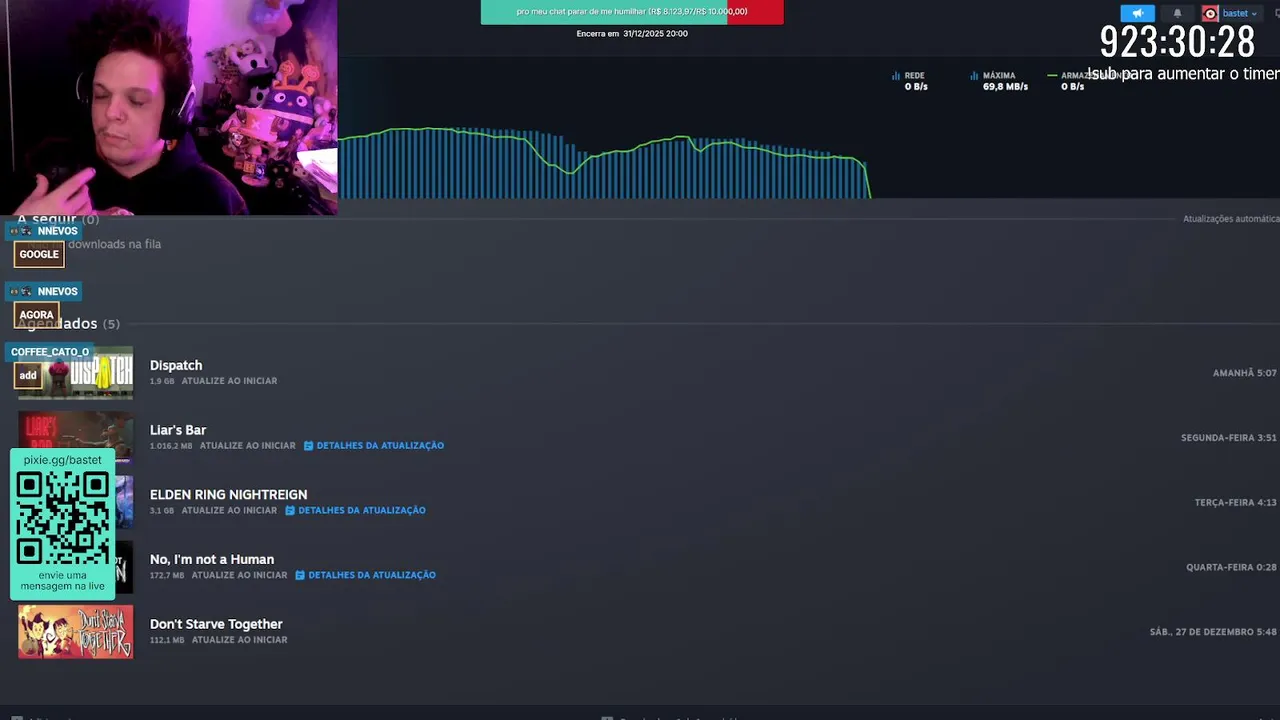Image resolution: width=1280 pixels, height=720 pixels.
Task: Open Liar's Bar update details icon
Action: click(308, 446)
